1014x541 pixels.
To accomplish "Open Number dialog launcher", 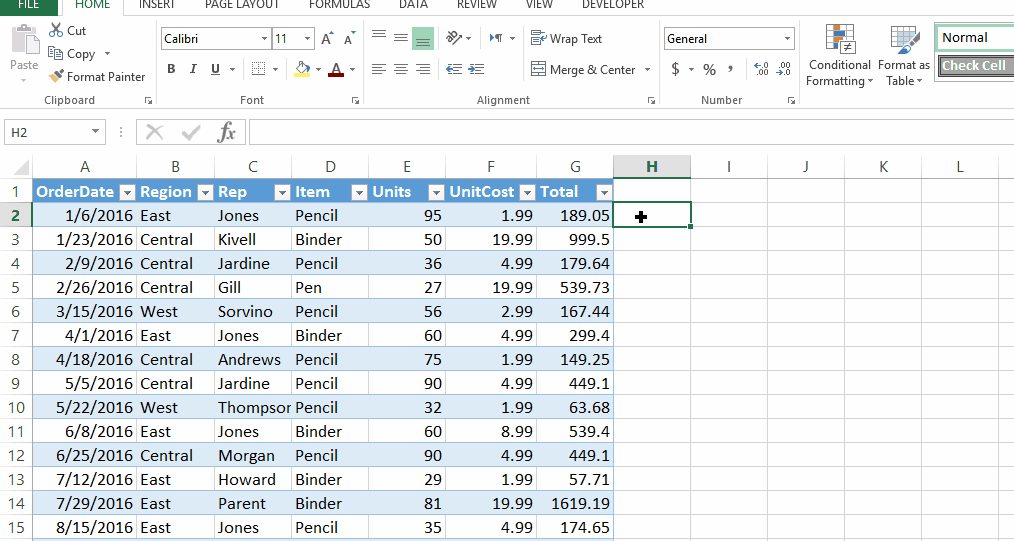I will pos(791,100).
